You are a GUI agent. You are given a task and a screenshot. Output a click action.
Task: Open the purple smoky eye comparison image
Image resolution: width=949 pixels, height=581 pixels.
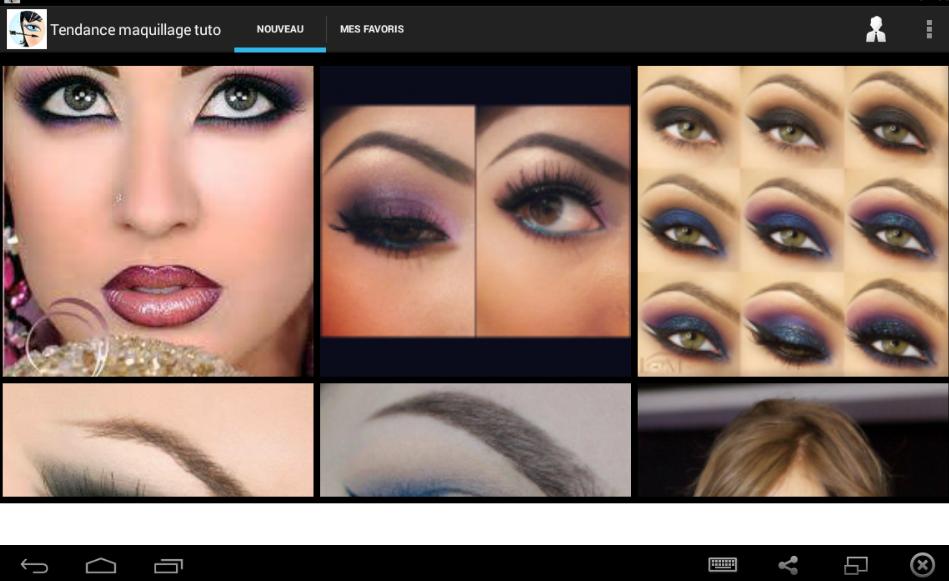(x=475, y=222)
